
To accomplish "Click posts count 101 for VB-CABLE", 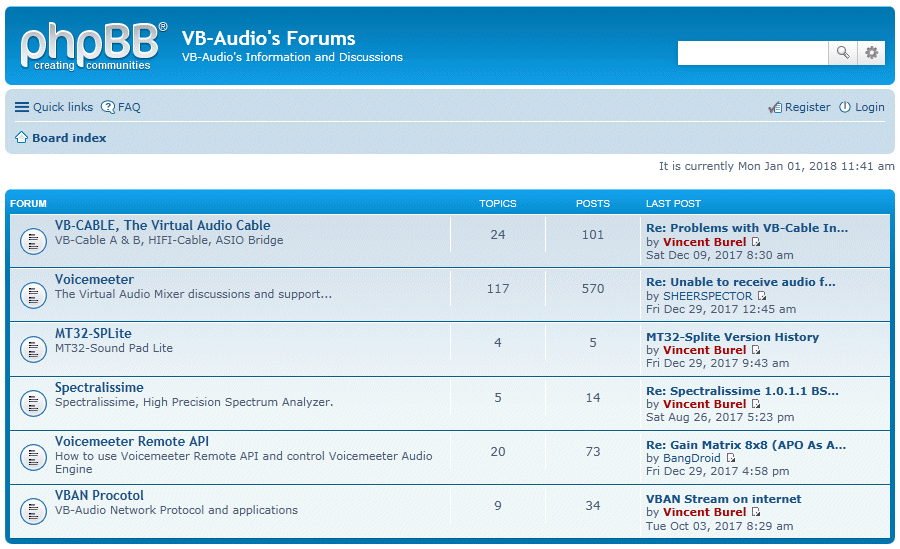I will point(593,235).
